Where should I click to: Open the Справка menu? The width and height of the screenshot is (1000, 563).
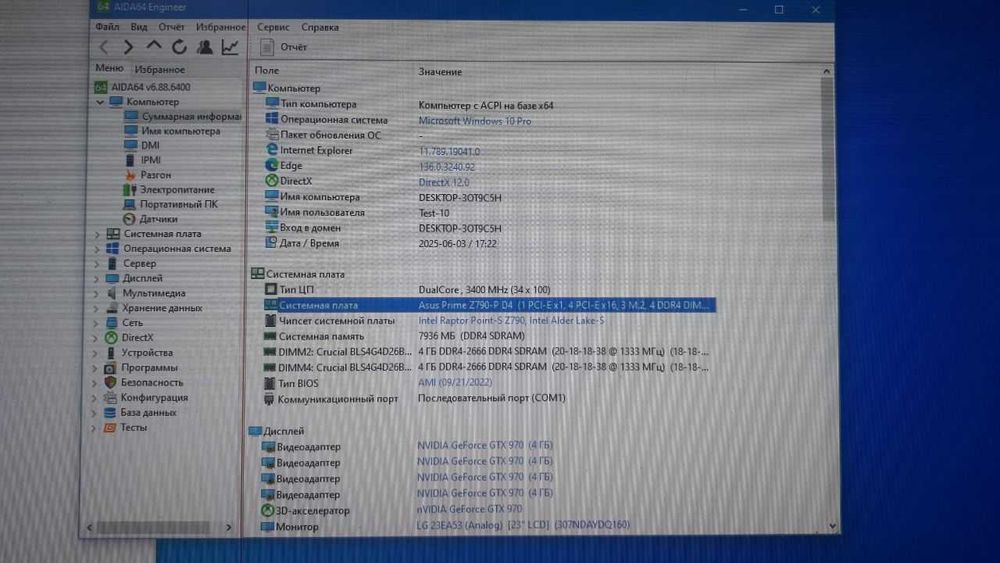pos(320,27)
